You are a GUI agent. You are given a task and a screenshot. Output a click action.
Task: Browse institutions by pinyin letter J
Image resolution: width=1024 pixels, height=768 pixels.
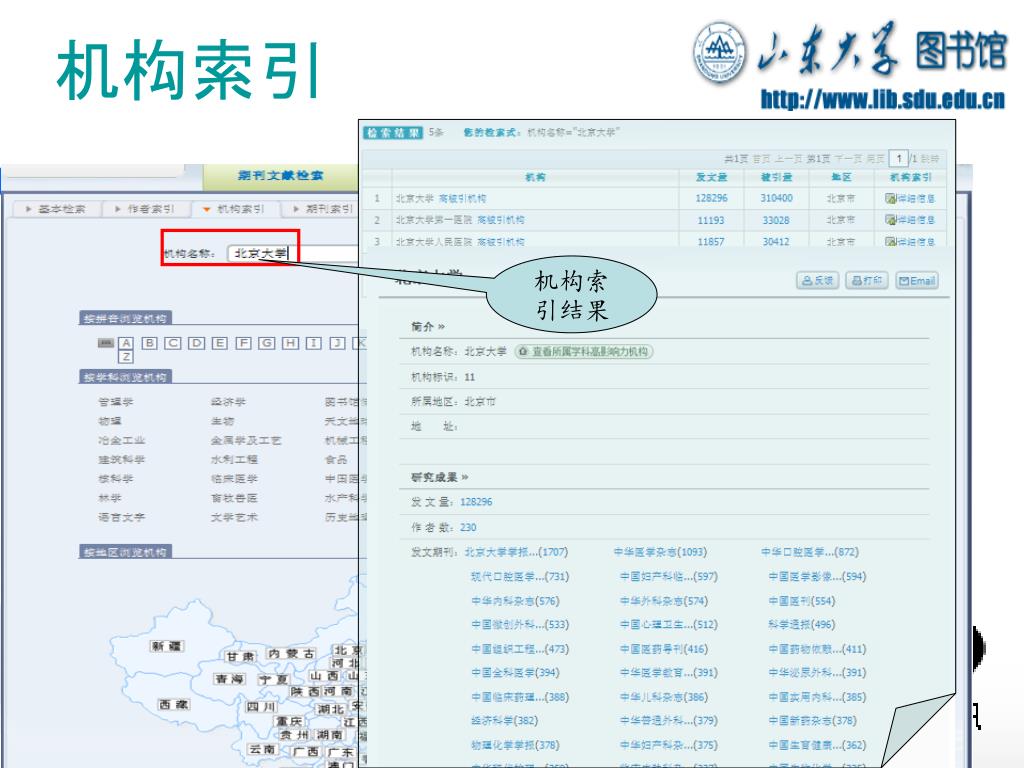coord(338,343)
